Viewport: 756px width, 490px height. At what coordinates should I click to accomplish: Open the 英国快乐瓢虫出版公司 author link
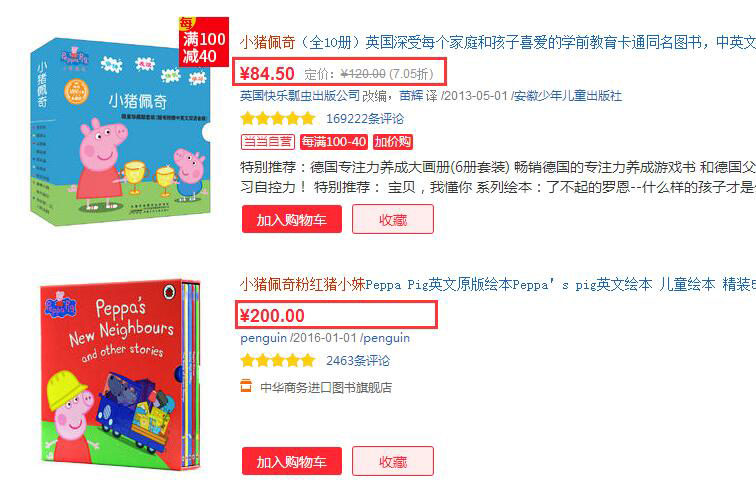(300, 96)
